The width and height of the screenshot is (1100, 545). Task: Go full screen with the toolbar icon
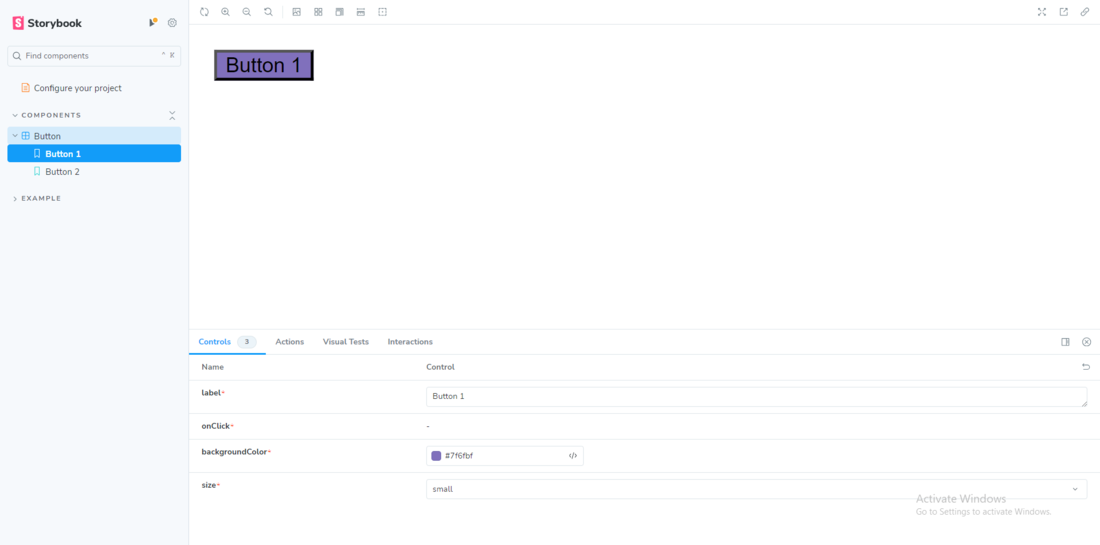(1042, 12)
